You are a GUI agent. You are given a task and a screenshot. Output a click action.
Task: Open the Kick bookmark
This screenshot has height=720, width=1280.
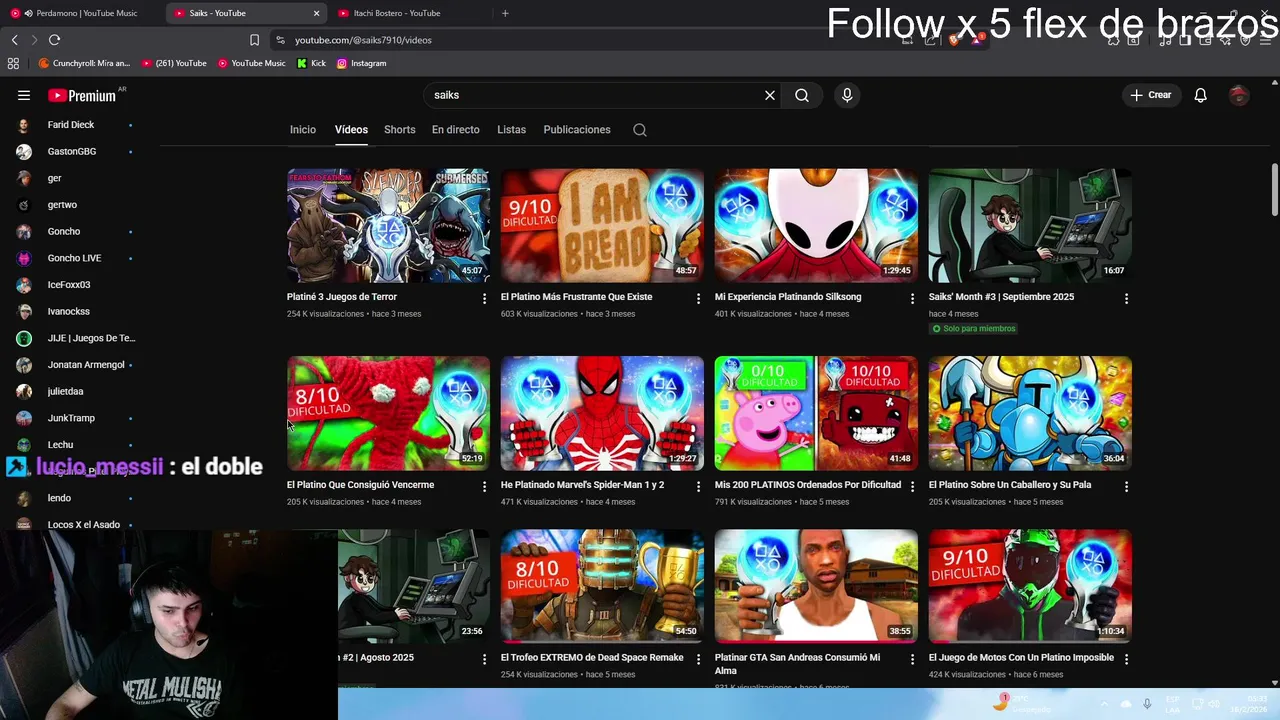[311, 63]
